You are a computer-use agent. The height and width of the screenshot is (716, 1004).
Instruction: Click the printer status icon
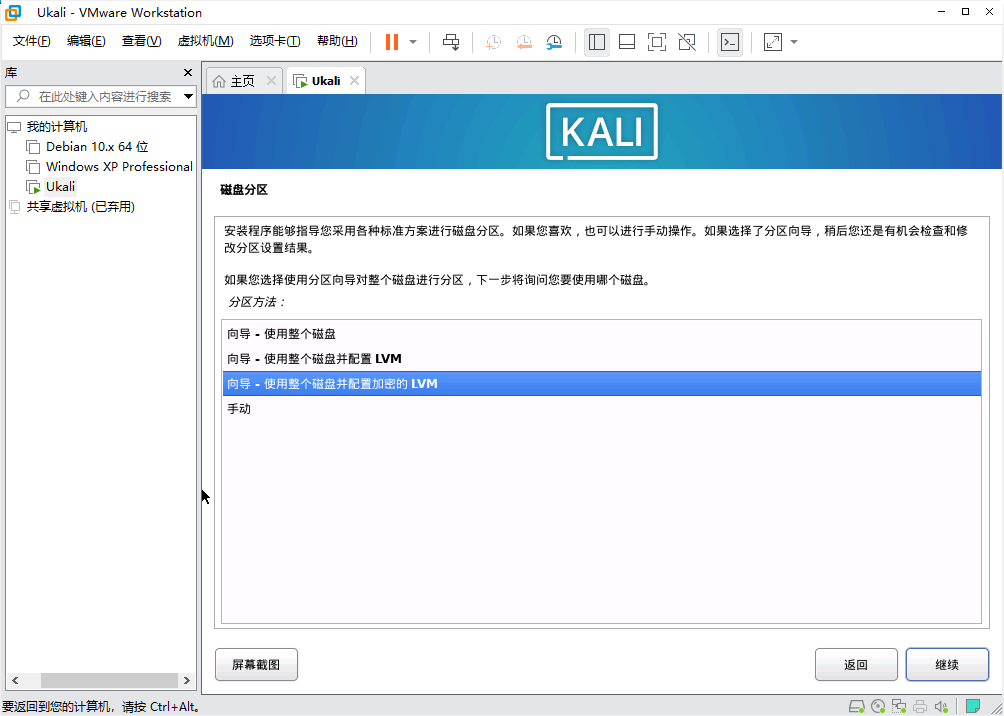click(x=920, y=706)
